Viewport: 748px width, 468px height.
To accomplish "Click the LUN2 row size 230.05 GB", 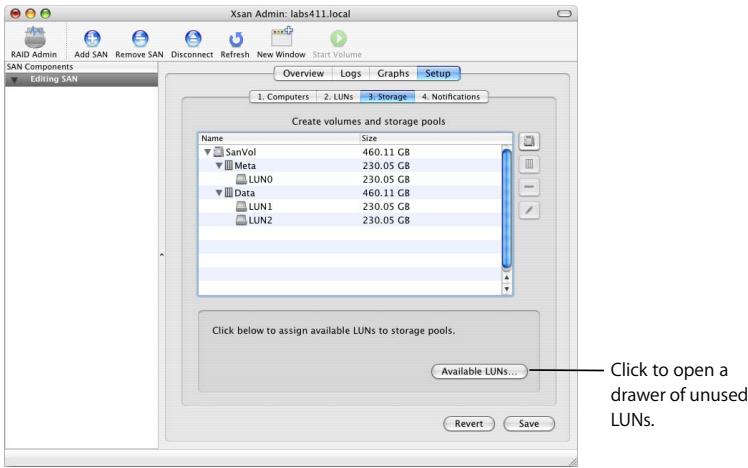I will [386, 220].
